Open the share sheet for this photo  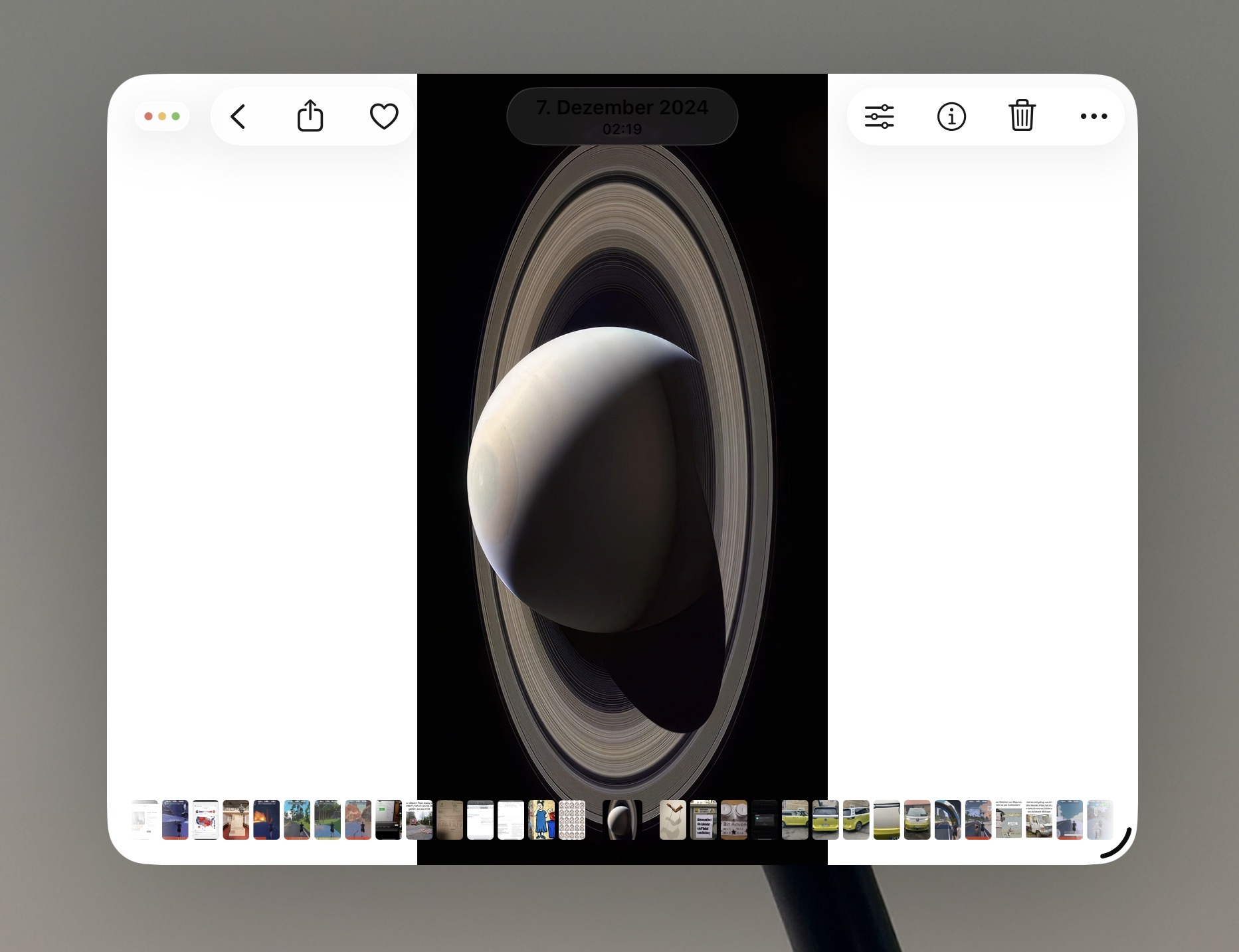(x=310, y=116)
